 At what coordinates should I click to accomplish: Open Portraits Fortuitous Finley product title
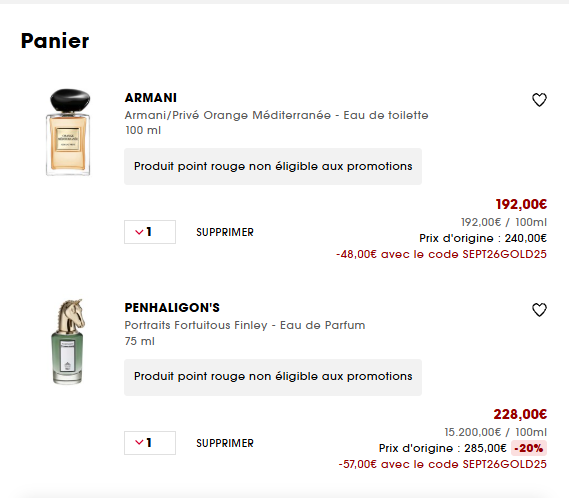click(245, 325)
